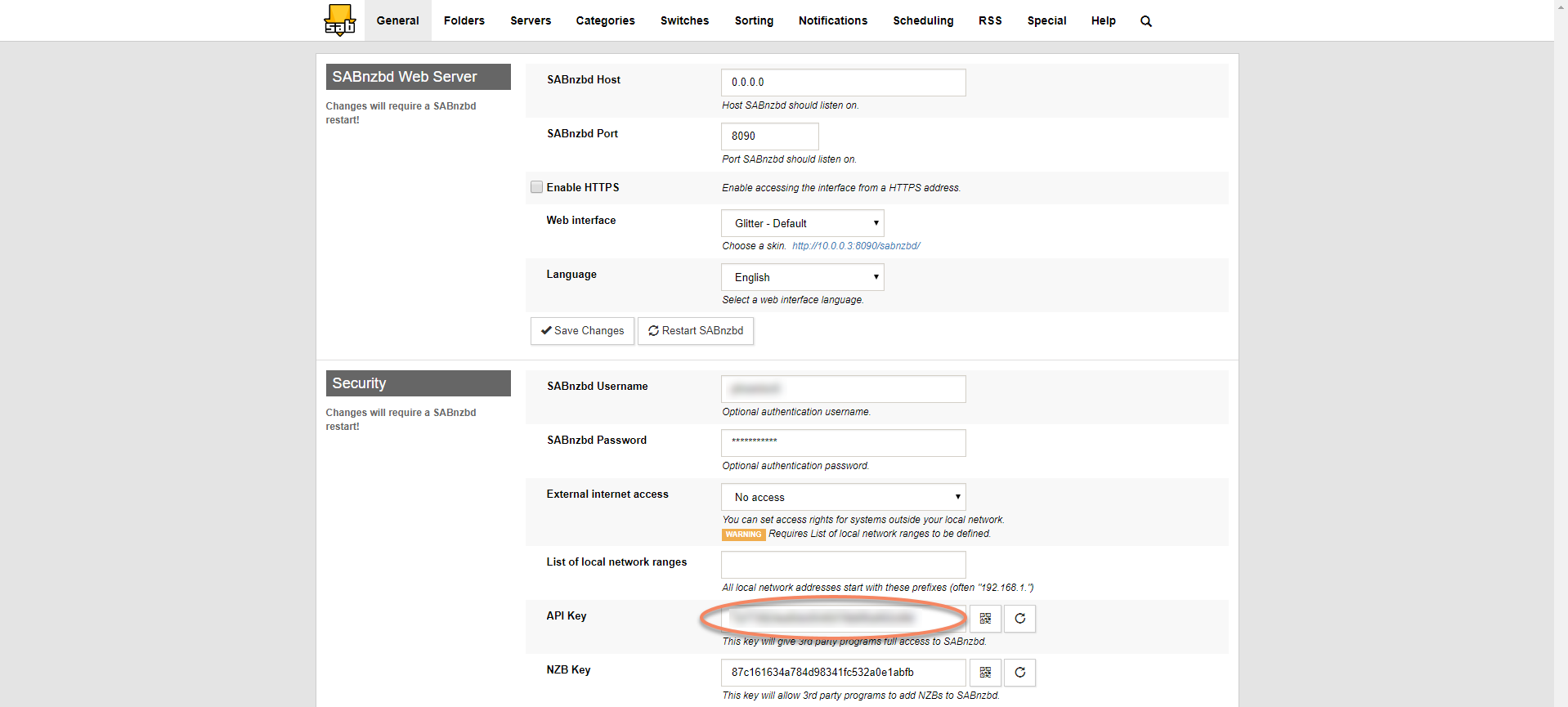Open the Web interface skin dropdown

[x=803, y=223]
